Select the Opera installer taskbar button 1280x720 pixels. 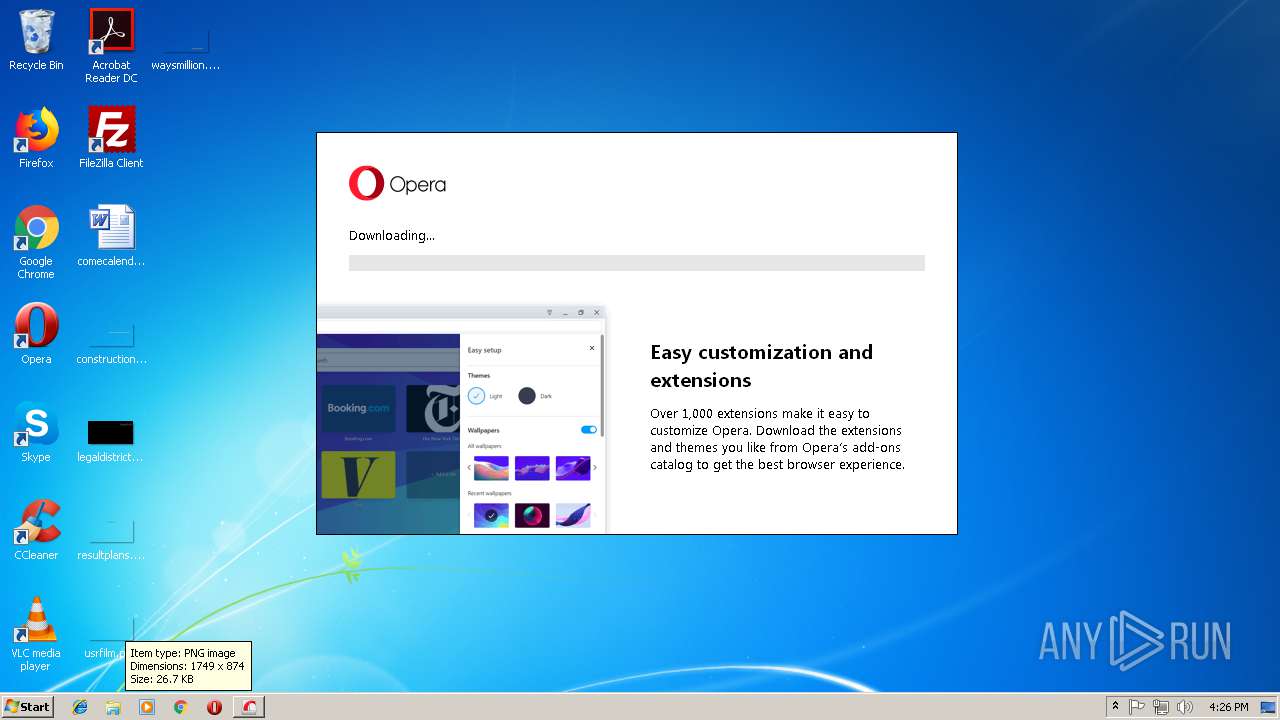pyautogui.click(x=249, y=707)
